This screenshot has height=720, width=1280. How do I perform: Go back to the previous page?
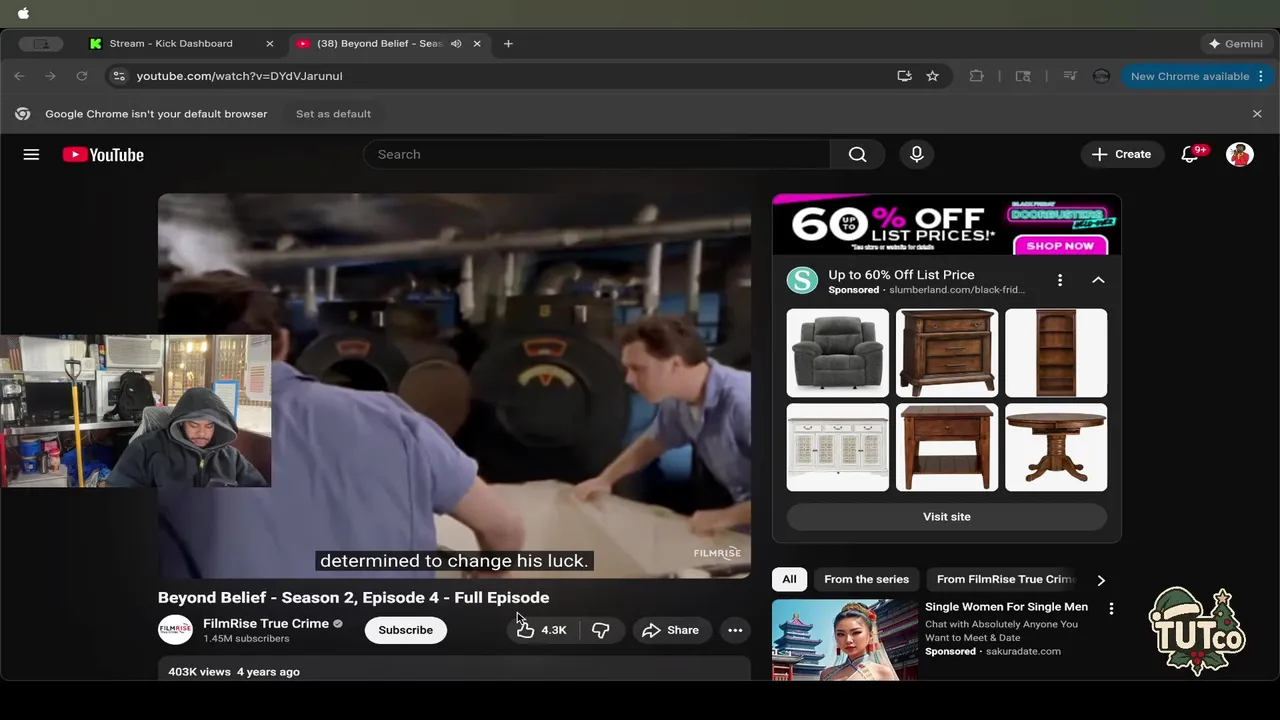click(x=19, y=76)
